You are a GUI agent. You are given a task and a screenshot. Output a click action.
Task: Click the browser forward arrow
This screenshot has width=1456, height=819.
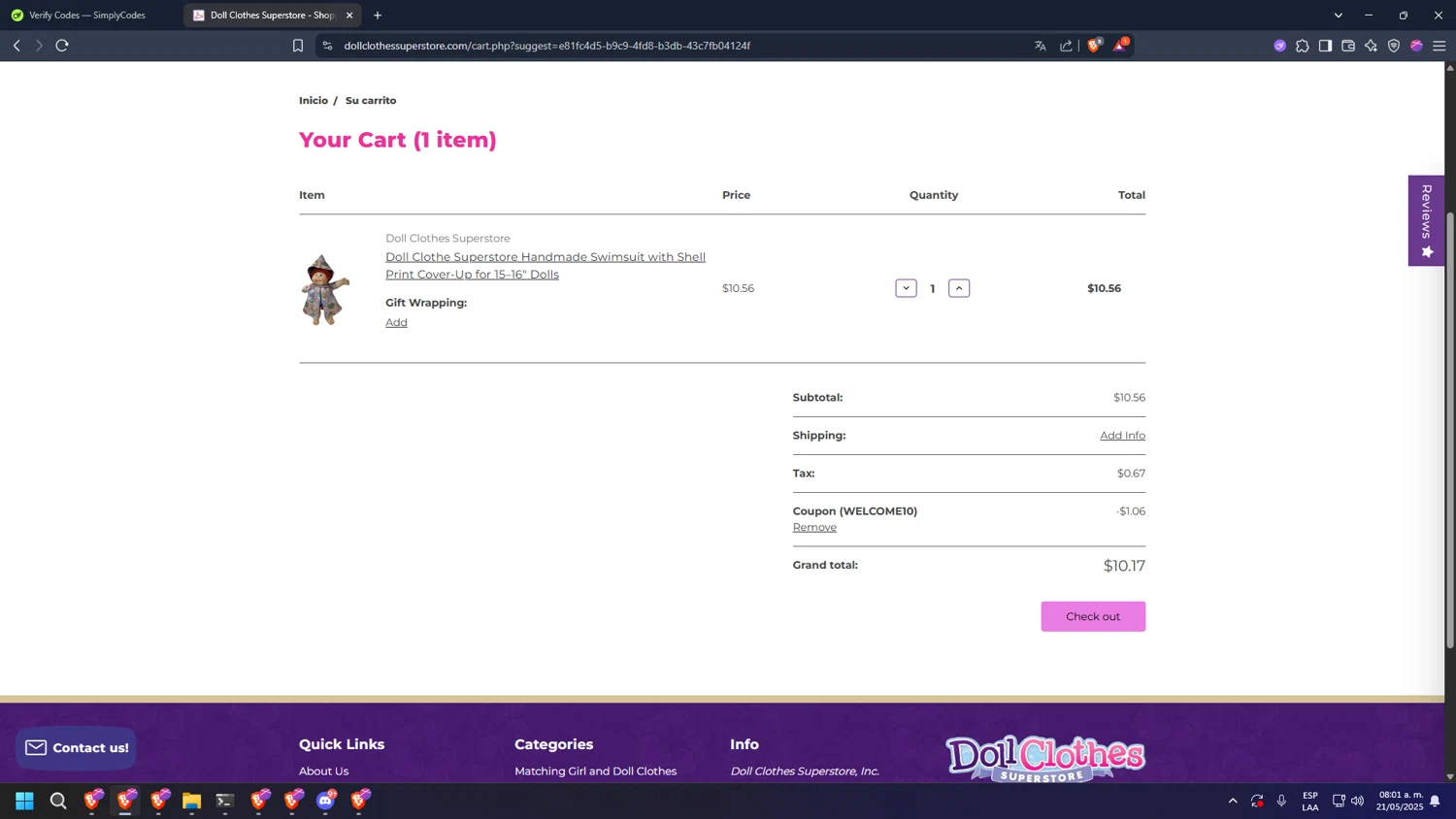(x=39, y=46)
